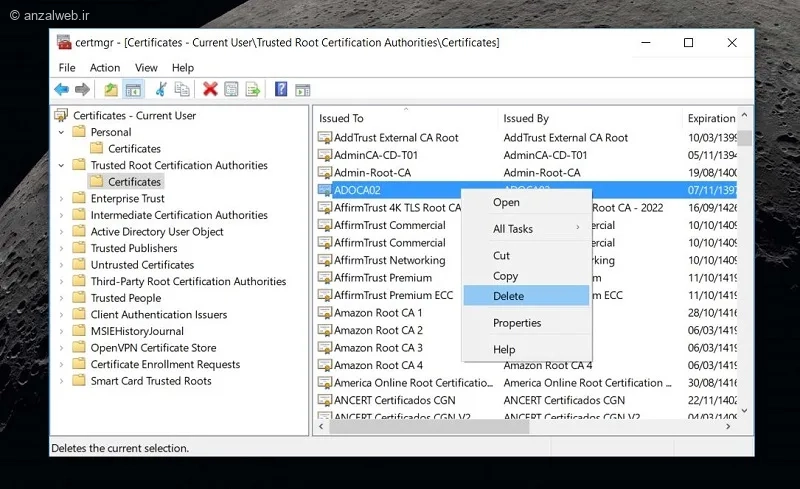Click the AdminCA-CD-T01 certificate icon
Image resolution: width=800 pixels, height=489 pixels.
tap(324, 155)
